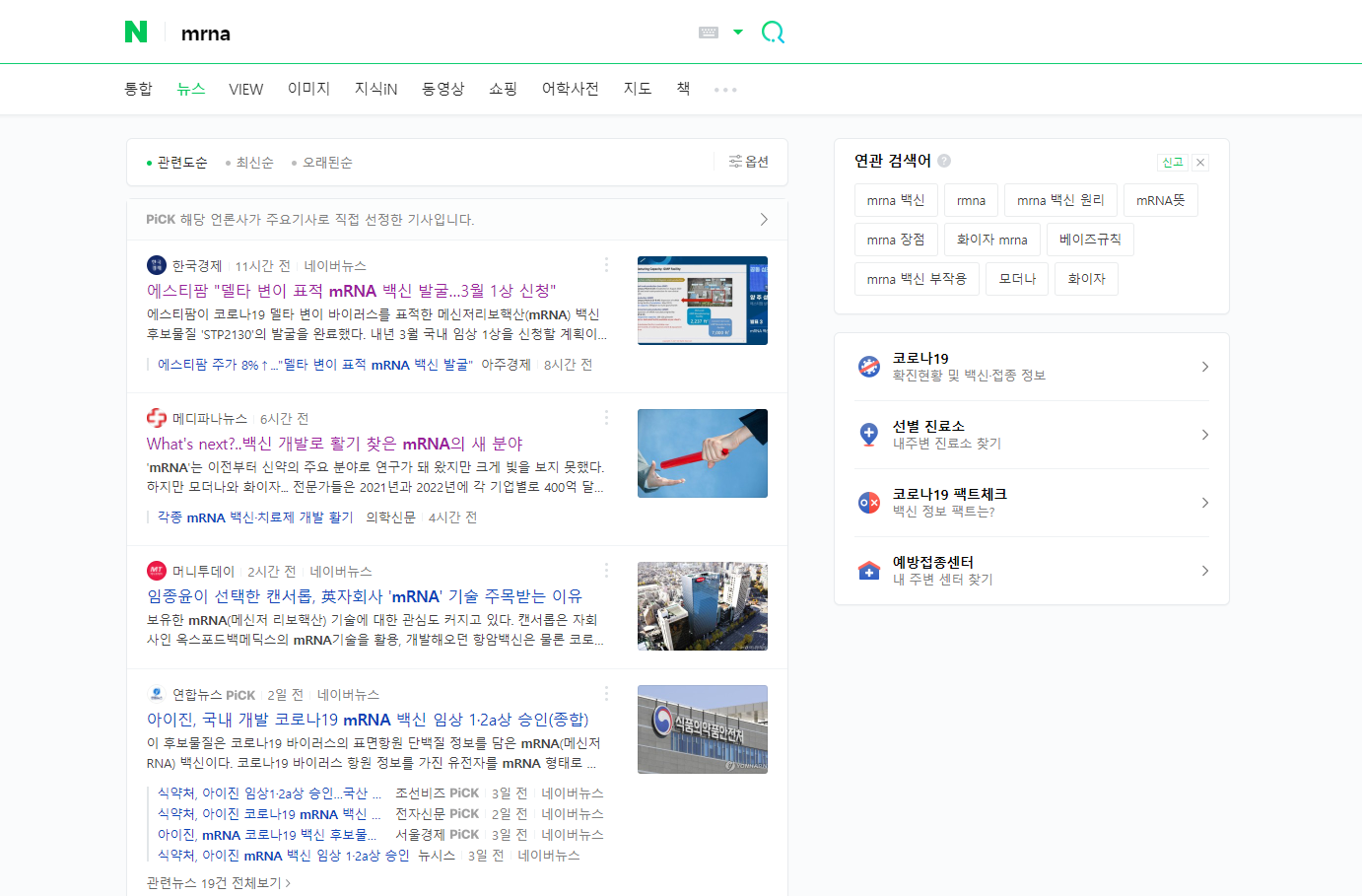1362x896 pixels.
Task: Expand the PiCK notice chevron
Action: click(764, 220)
